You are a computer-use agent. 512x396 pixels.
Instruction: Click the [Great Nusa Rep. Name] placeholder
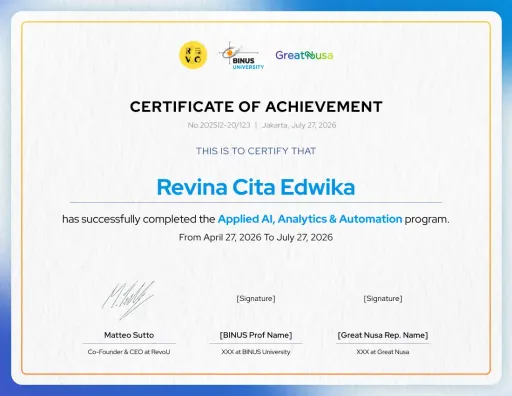point(383,335)
